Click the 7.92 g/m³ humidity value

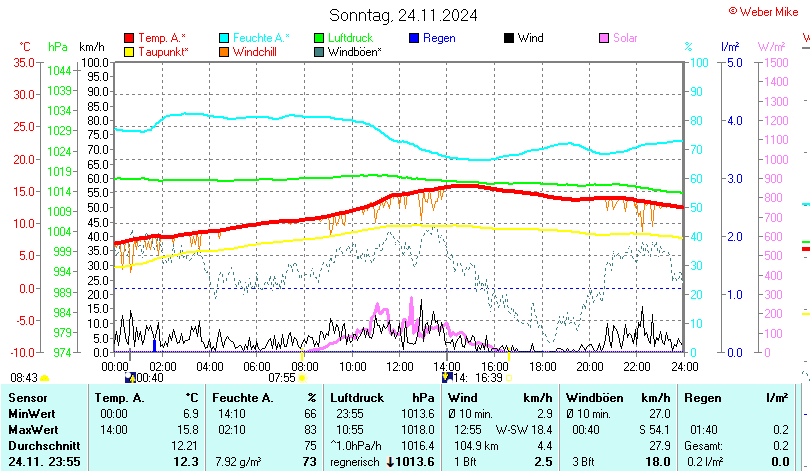[238, 462]
